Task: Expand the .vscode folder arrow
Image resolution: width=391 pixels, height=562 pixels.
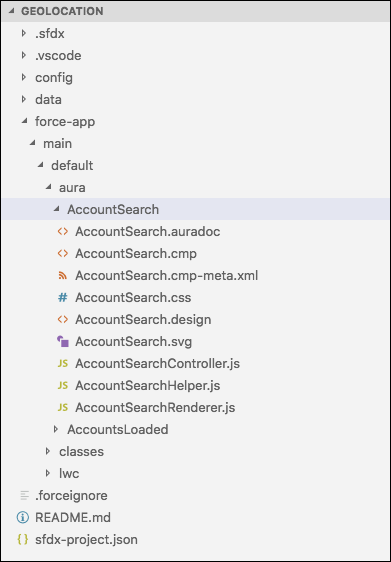Action: click(x=24, y=55)
